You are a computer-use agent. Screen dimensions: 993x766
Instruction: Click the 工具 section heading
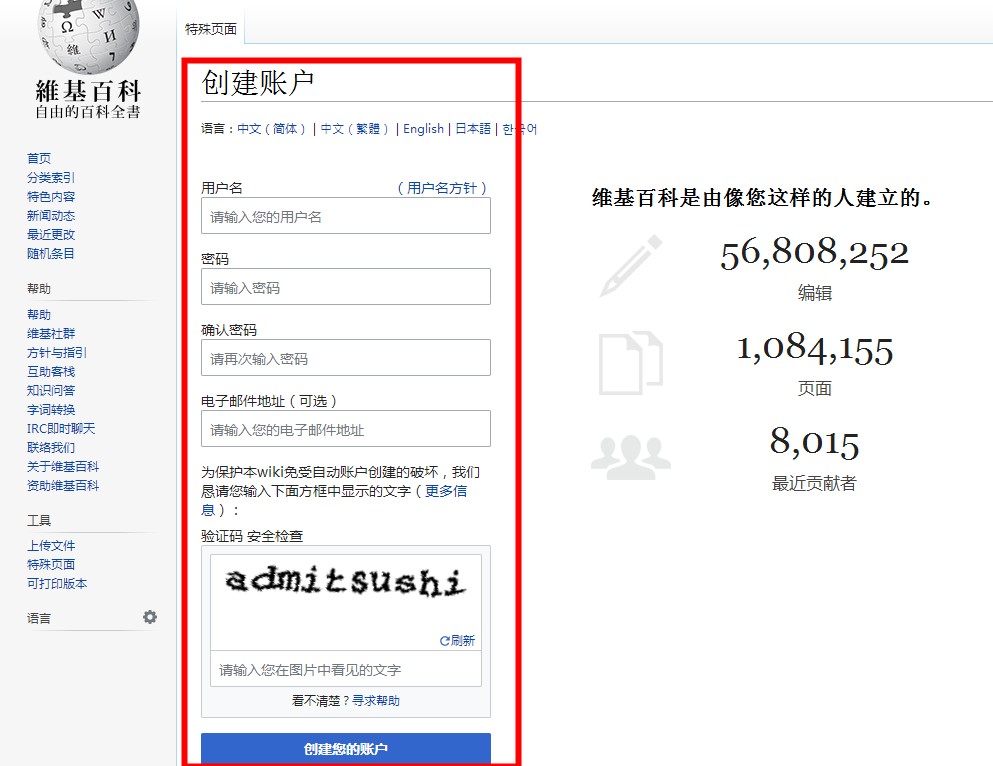pos(39,520)
